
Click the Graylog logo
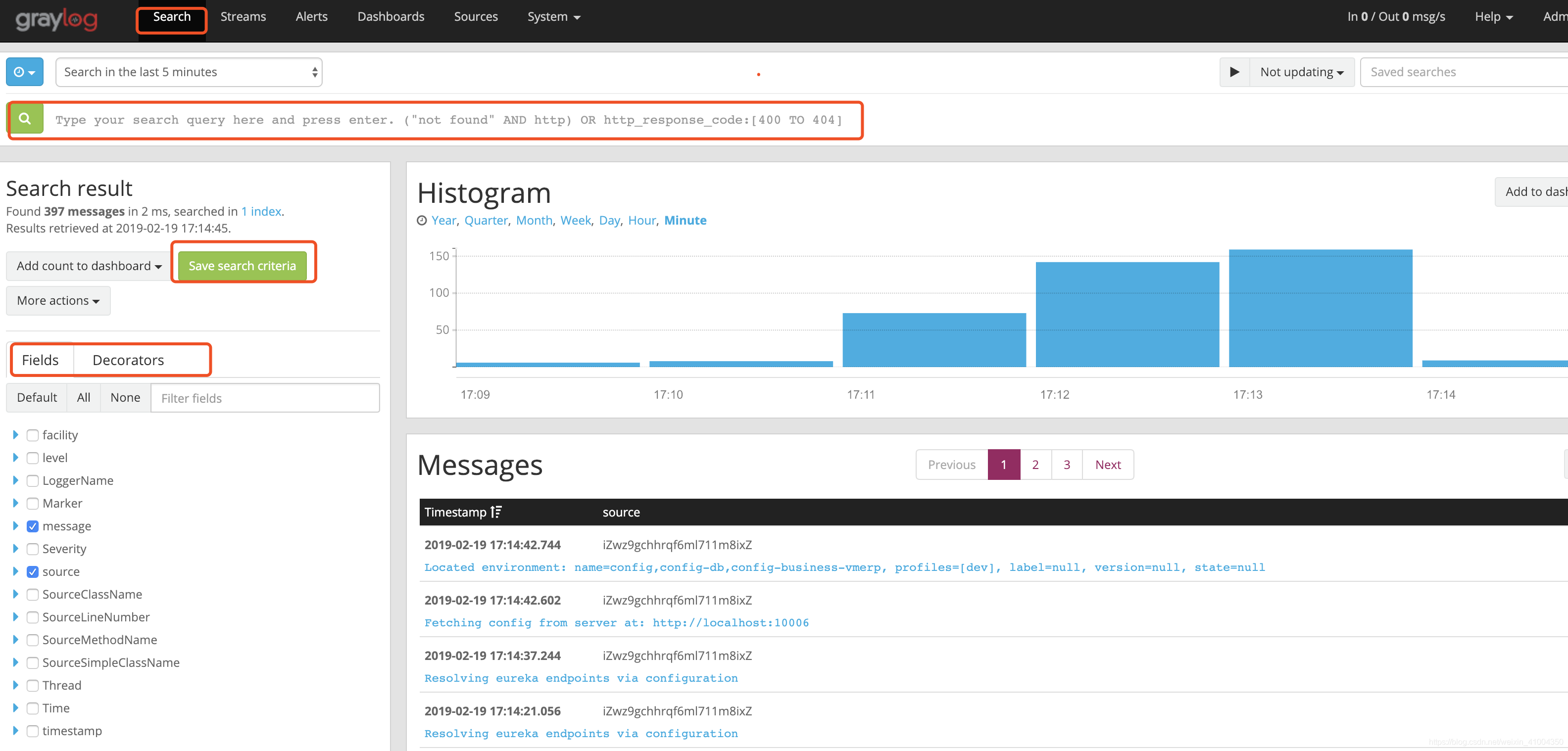56,19
